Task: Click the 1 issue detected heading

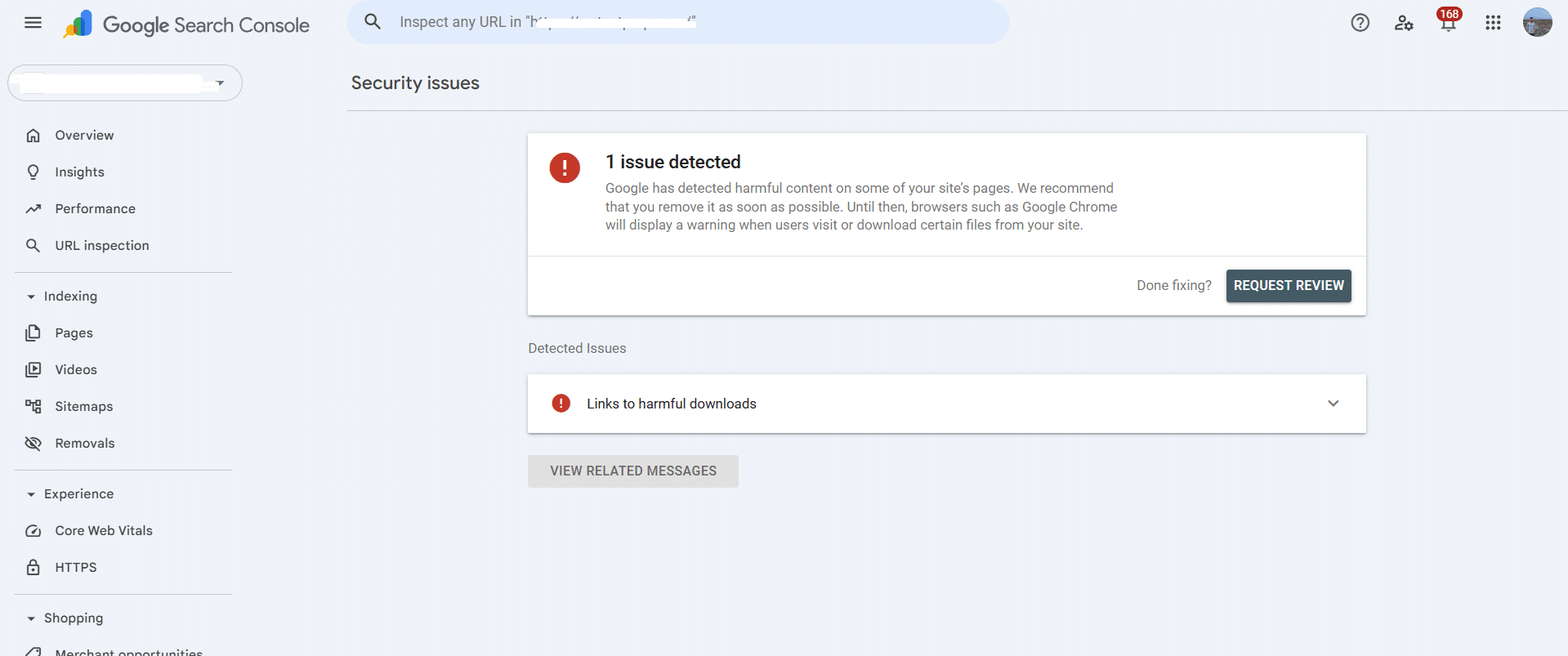Action: pos(673,162)
